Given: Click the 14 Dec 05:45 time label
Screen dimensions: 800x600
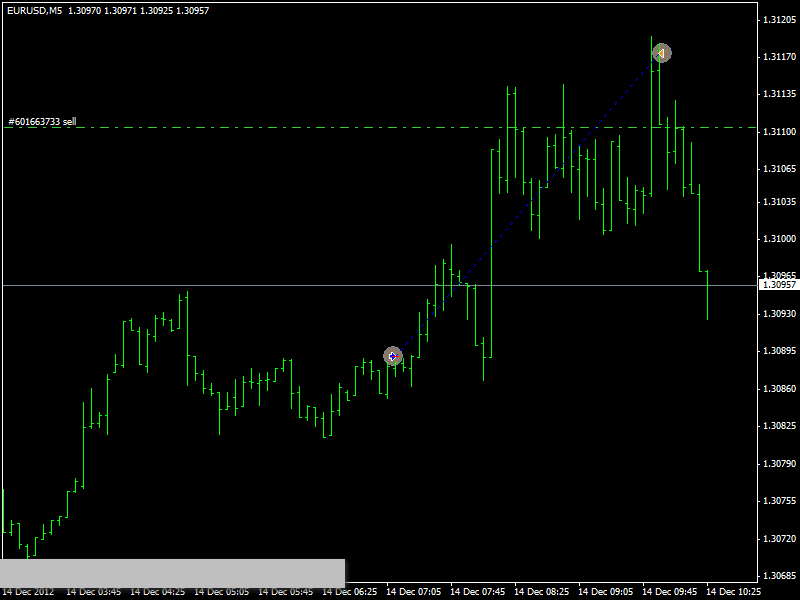Looking at the screenshot, I should [285, 592].
